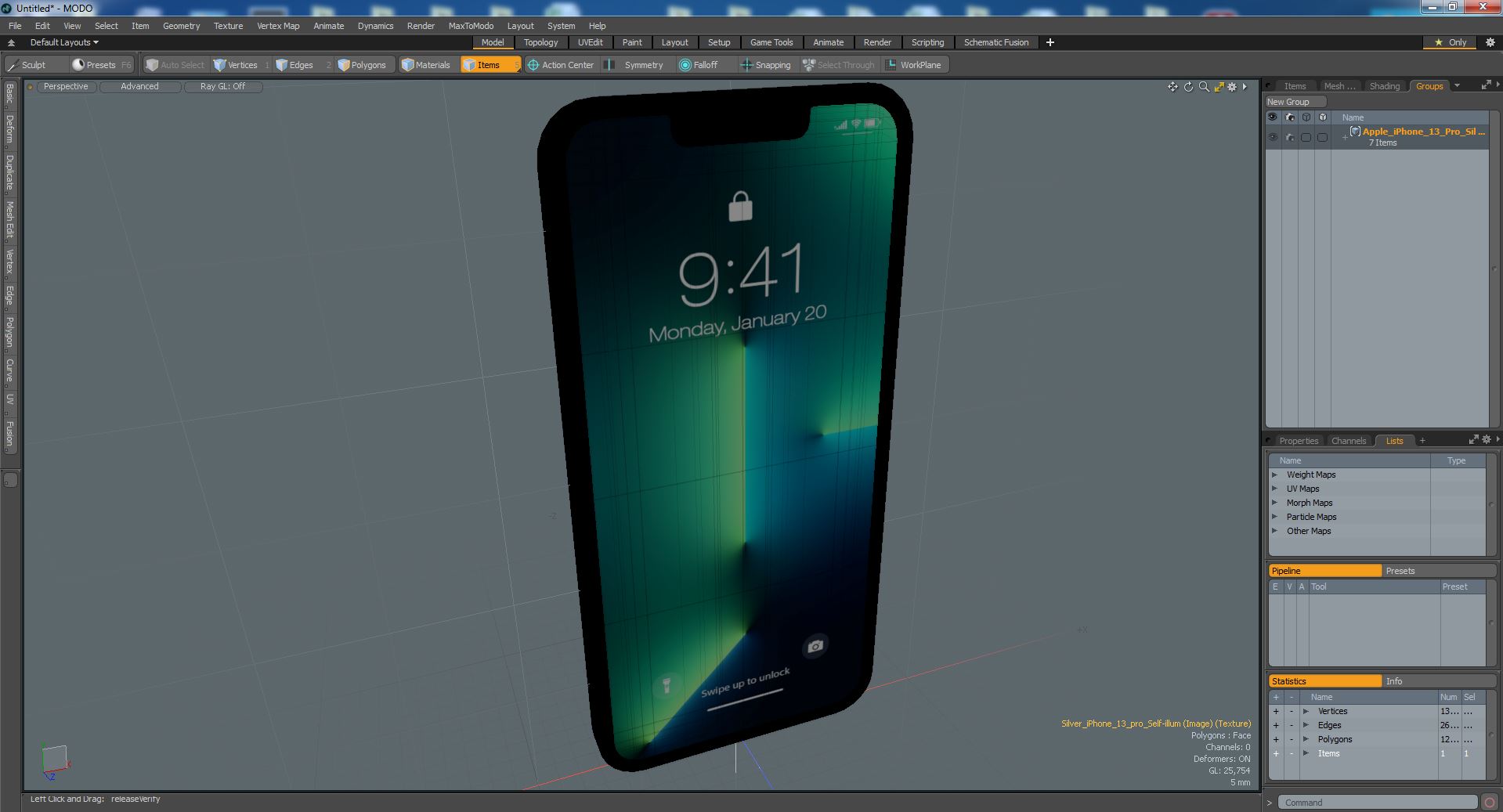This screenshot has height=812, width=1503.
Task: Switch to the Topology layout tab
Action: click(540, 42)
